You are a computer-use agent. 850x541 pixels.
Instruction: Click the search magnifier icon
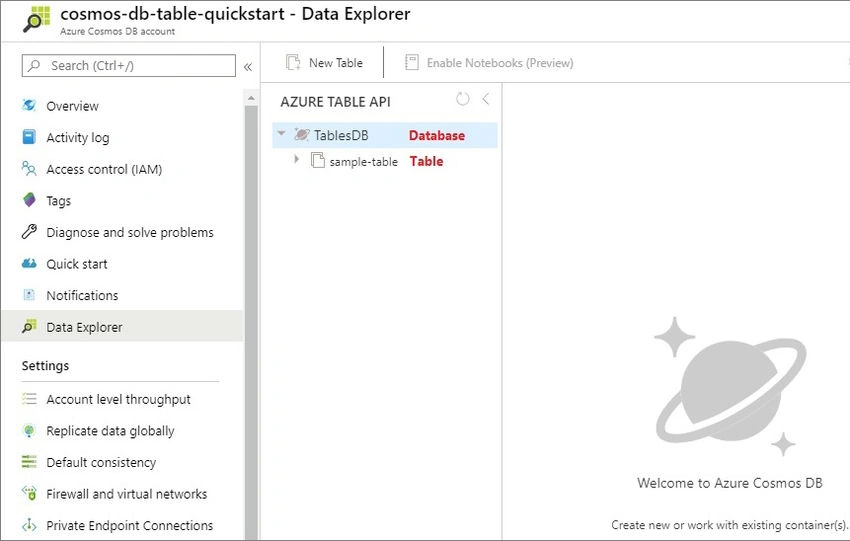pos(34,66)
